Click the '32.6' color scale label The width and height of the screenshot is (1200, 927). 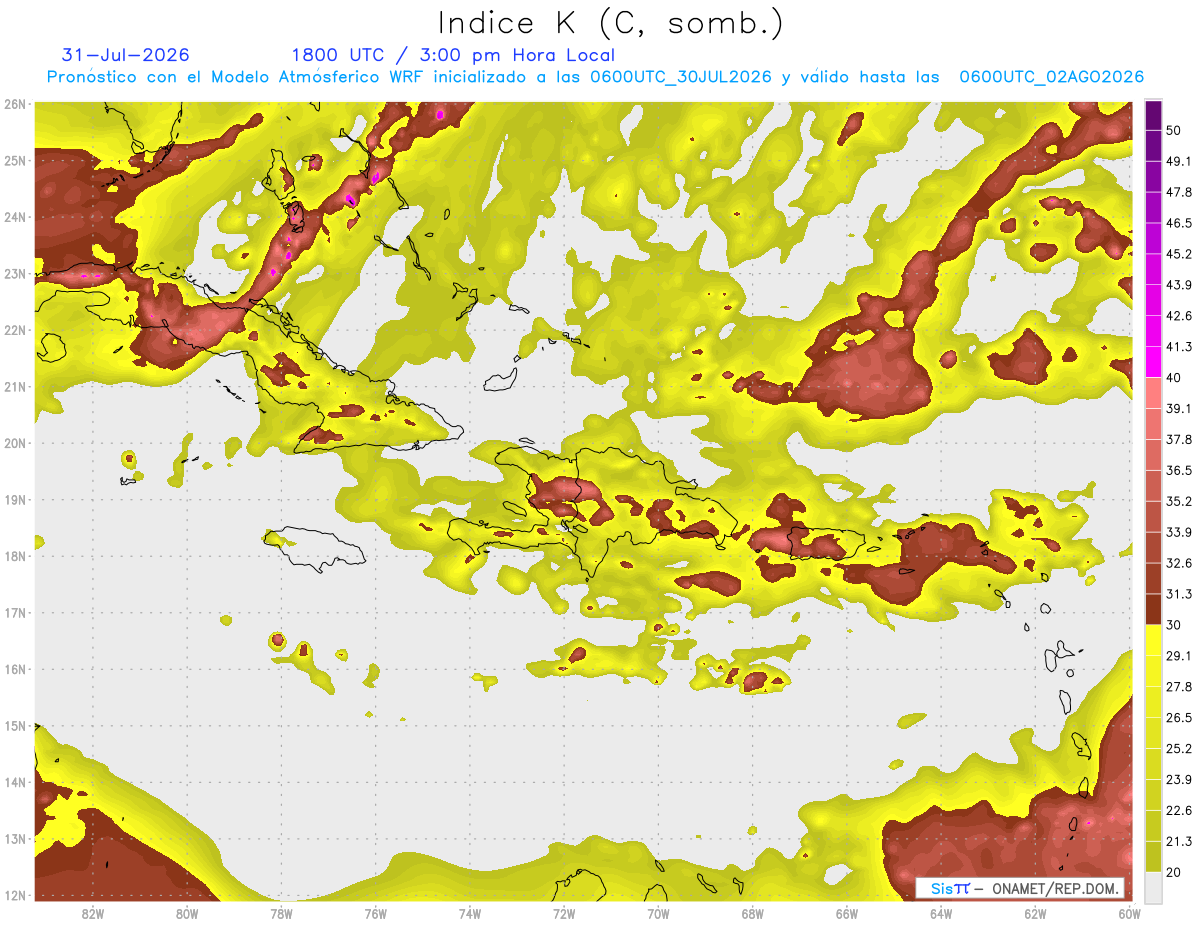(x=1179, y=563)
